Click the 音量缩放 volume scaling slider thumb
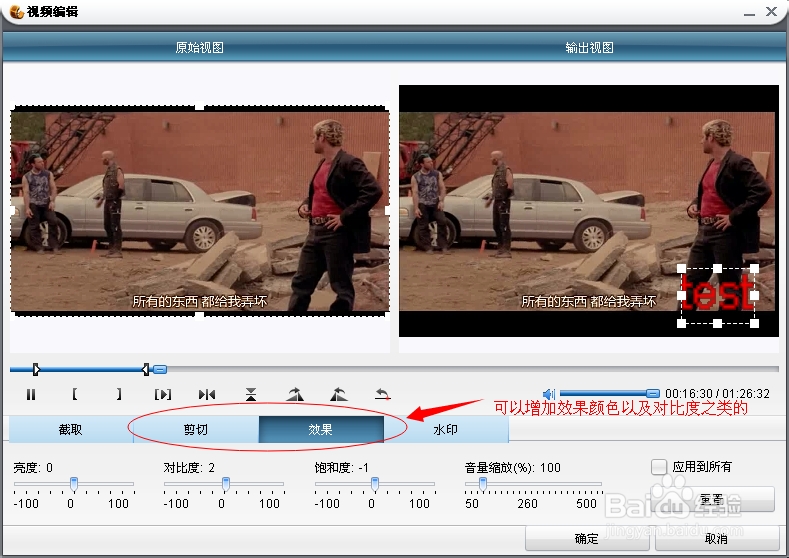The height and width of the screenshot is (558, 789). pos(483,484)
